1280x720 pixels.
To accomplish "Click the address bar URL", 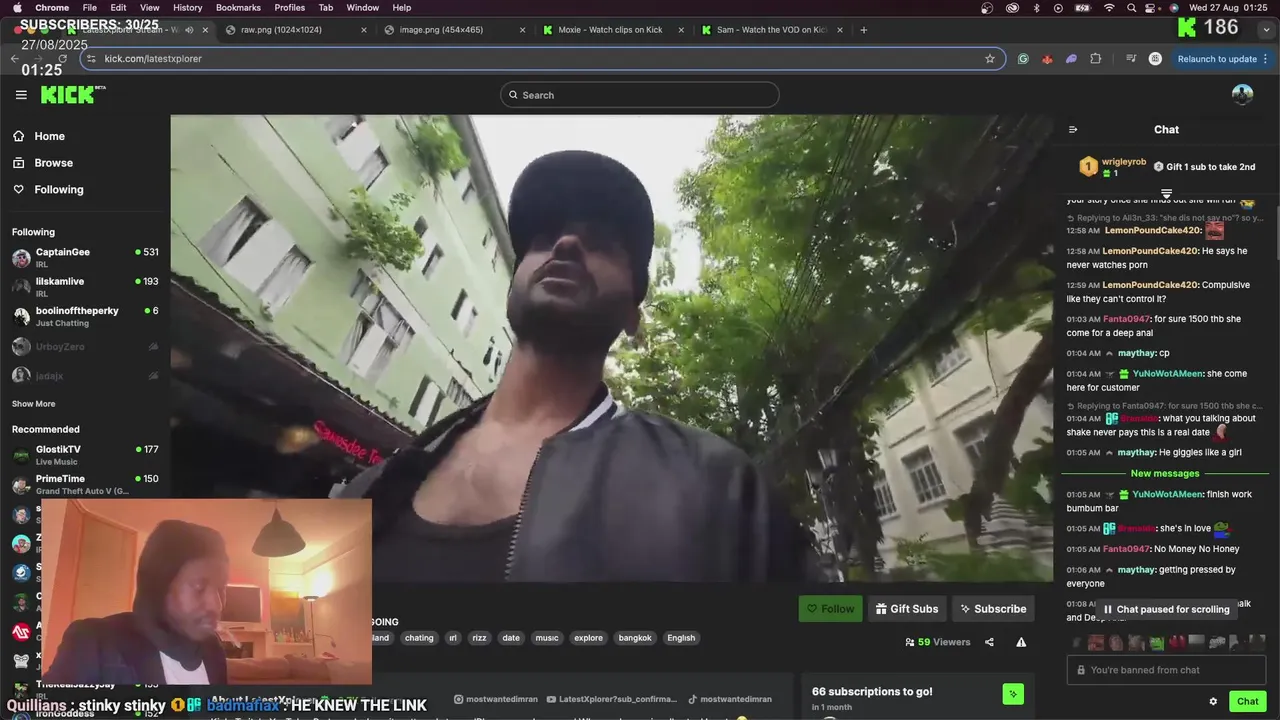I will [x=153, y=59].
